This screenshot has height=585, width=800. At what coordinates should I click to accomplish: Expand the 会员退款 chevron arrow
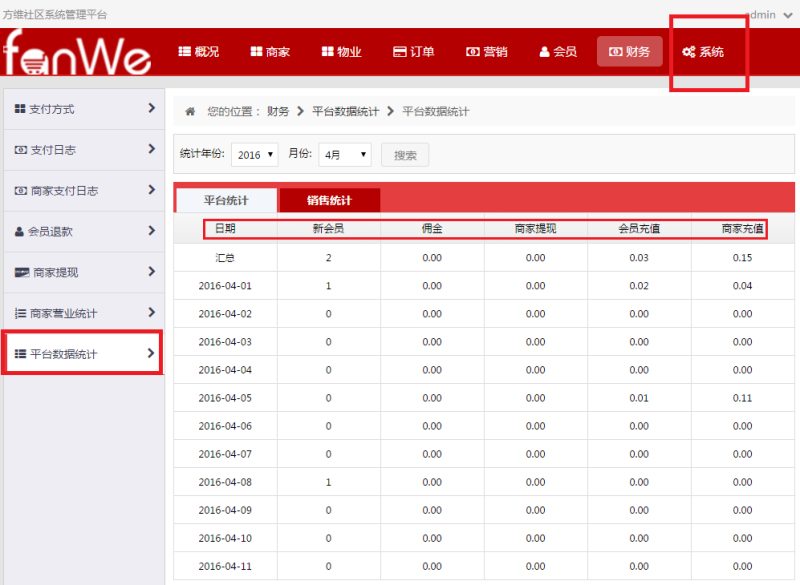coord(151,231)
